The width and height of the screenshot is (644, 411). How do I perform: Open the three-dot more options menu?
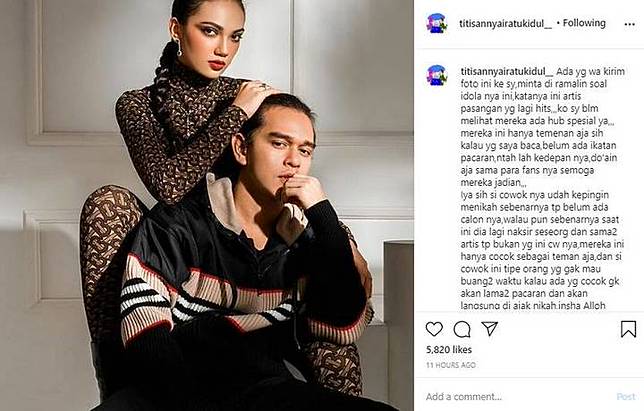630,24
